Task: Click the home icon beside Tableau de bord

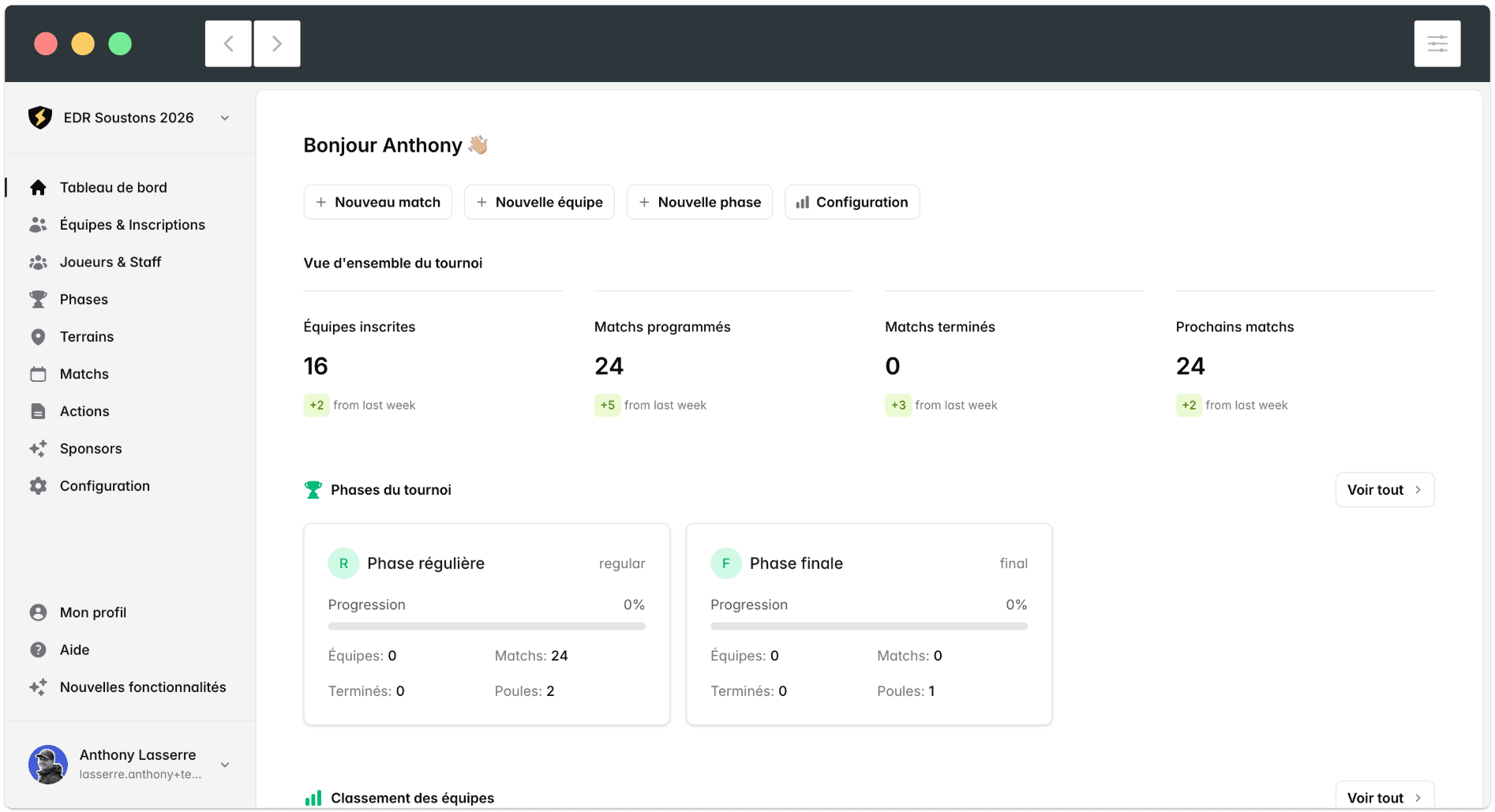Action: [x=38, y=188]
